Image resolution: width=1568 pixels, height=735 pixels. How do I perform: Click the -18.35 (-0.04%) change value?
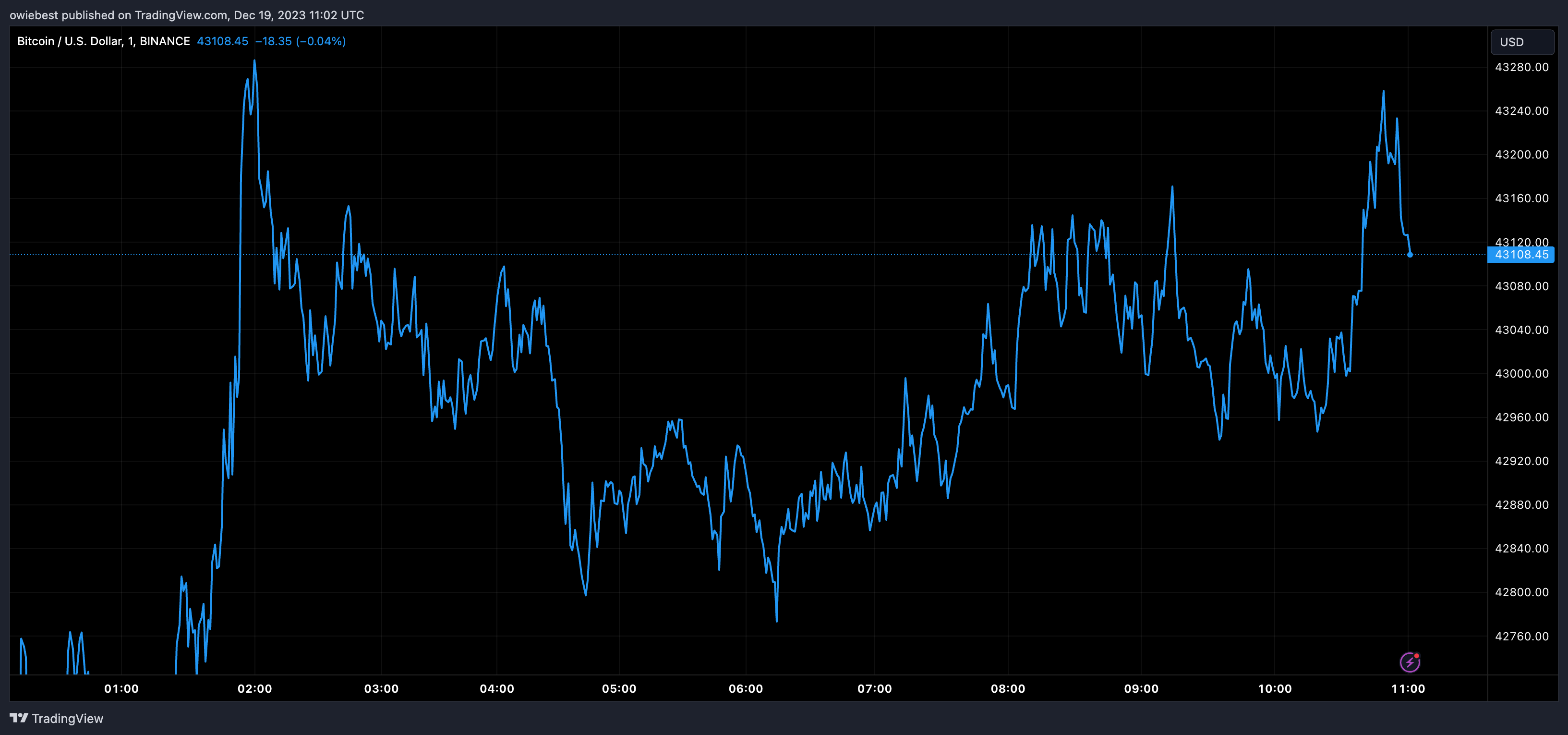pyautogui.click(x=300, y=41)
